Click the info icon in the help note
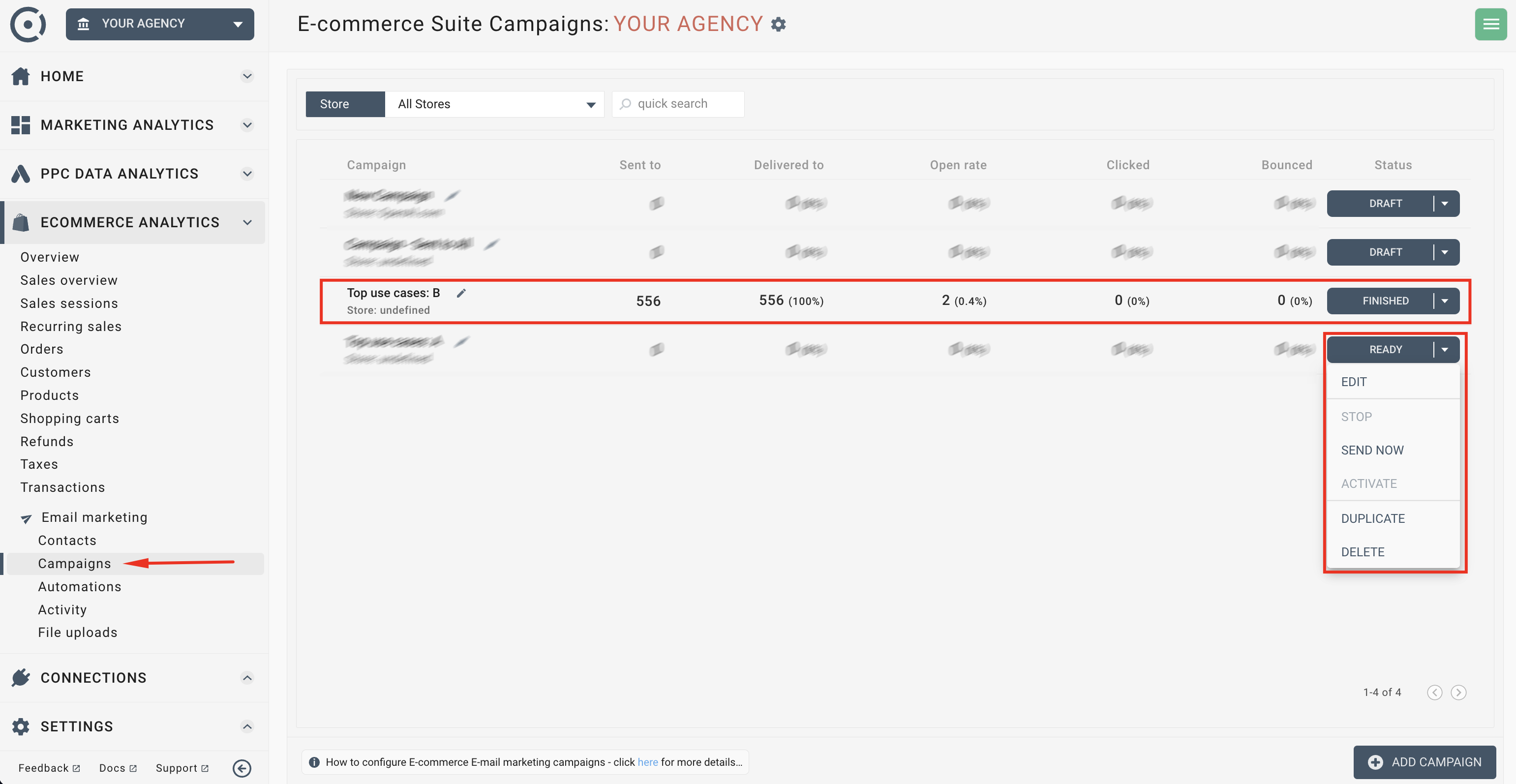 [x=314, y=762]
